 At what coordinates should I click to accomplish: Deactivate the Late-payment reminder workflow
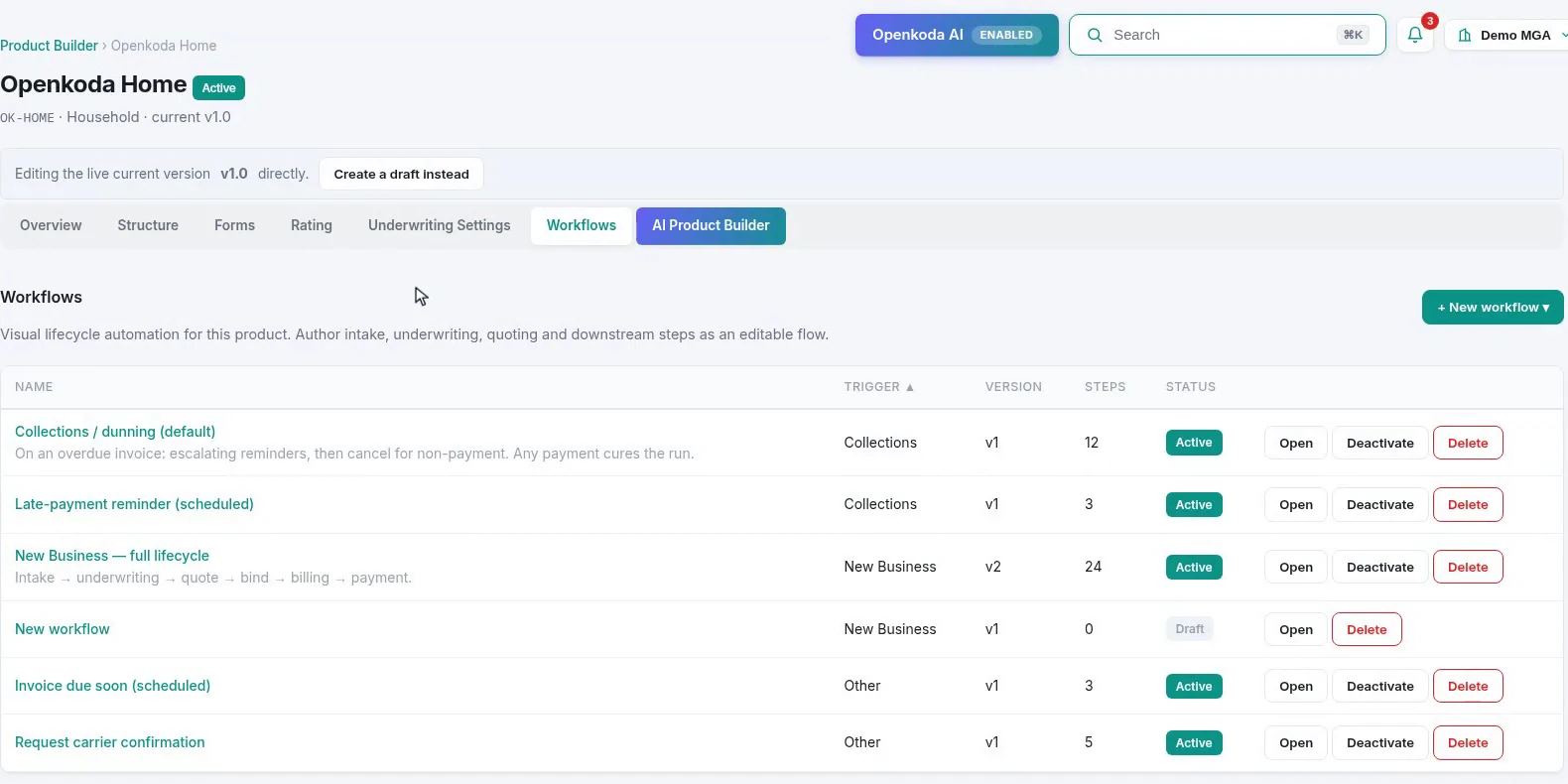(1380, 504)
